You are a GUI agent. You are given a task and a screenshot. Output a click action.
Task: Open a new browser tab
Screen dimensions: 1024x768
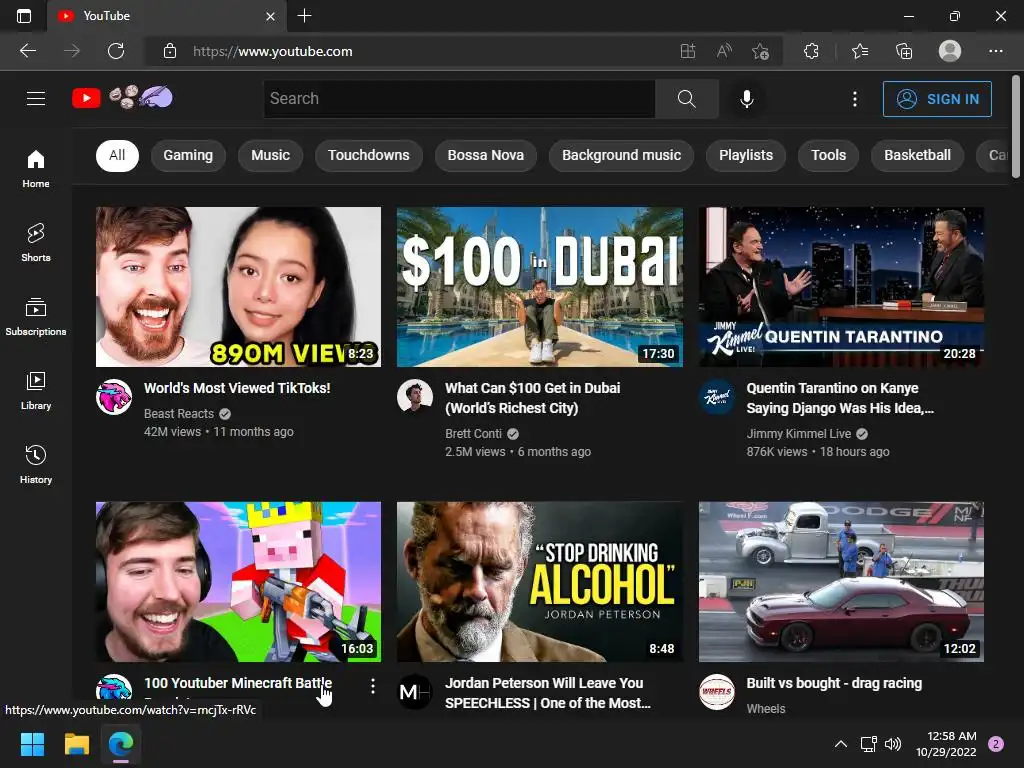click(x=304, y=16)
